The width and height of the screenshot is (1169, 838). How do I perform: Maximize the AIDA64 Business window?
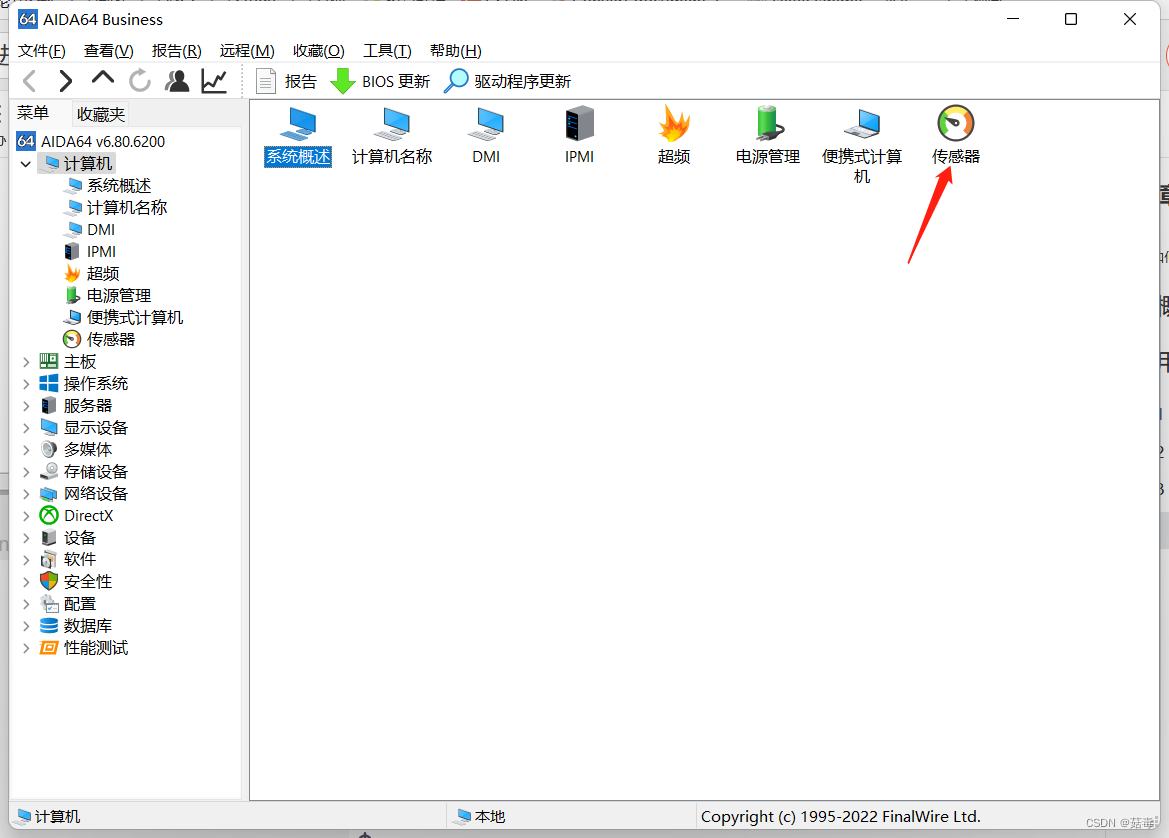[1071, 19]
